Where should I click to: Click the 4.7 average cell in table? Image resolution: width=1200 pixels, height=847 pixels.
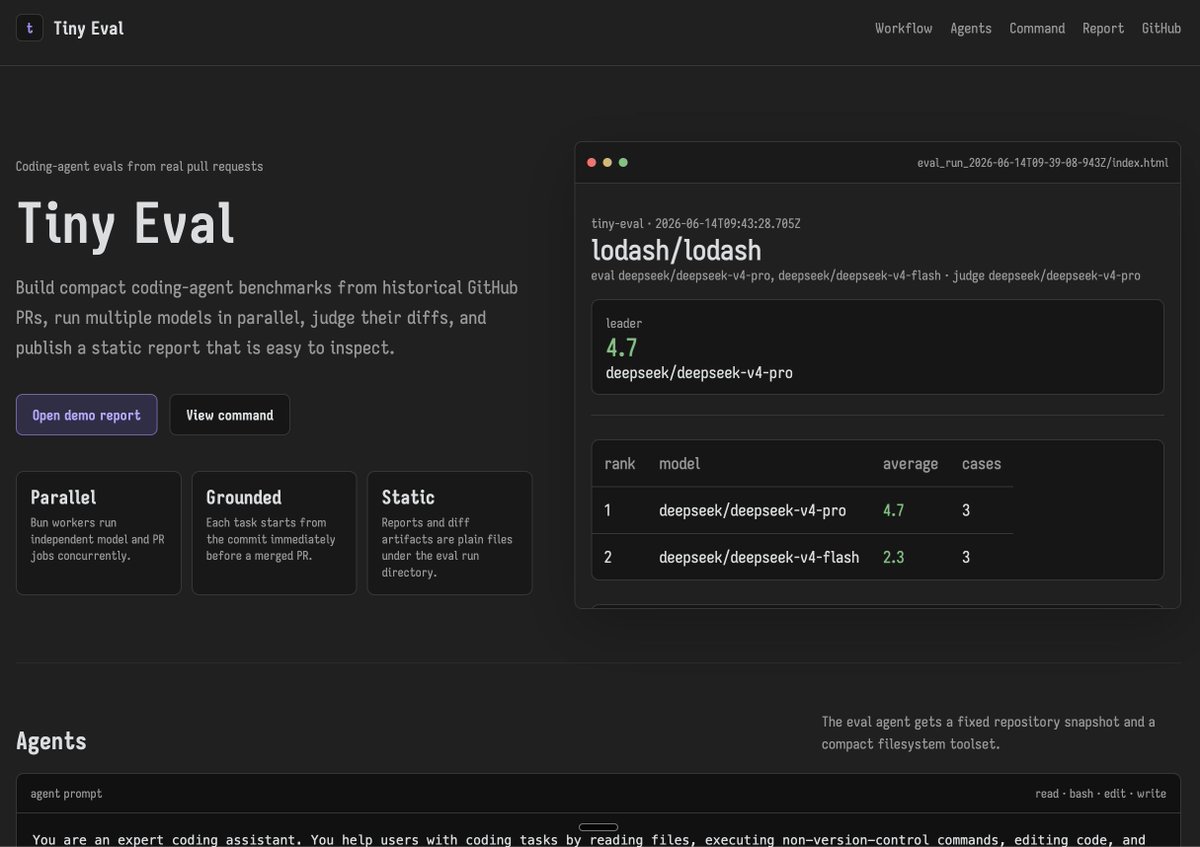pyautogui.click(x=893, y=511)
